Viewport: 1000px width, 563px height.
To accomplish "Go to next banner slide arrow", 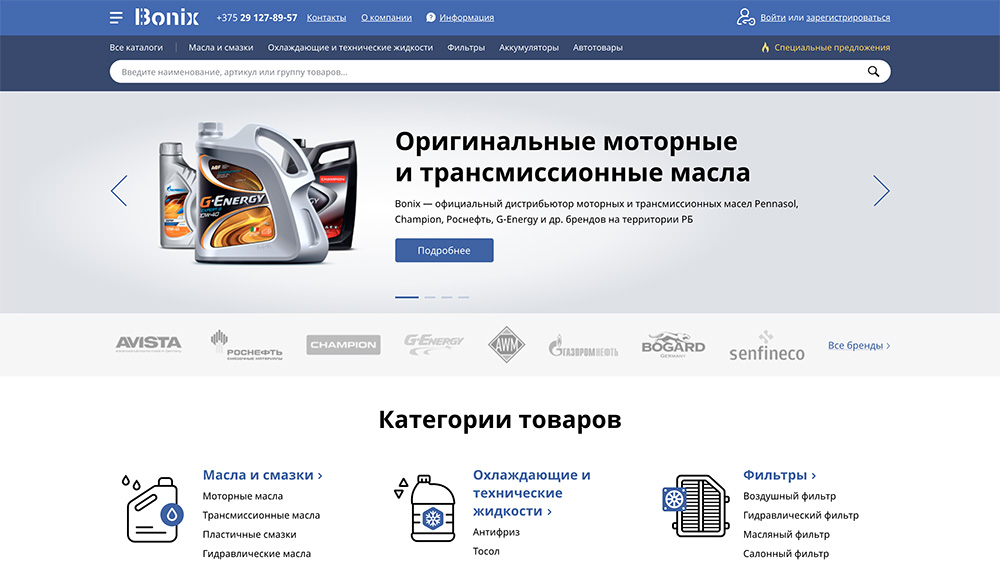I will 881,190.
